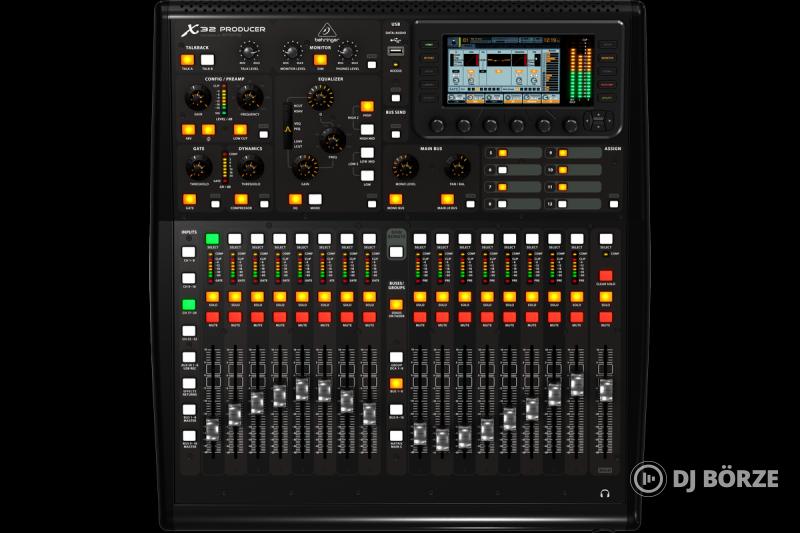Select the LOW MID band EQ button
Viewport: 800px width, 533px height.
point(367,153)
